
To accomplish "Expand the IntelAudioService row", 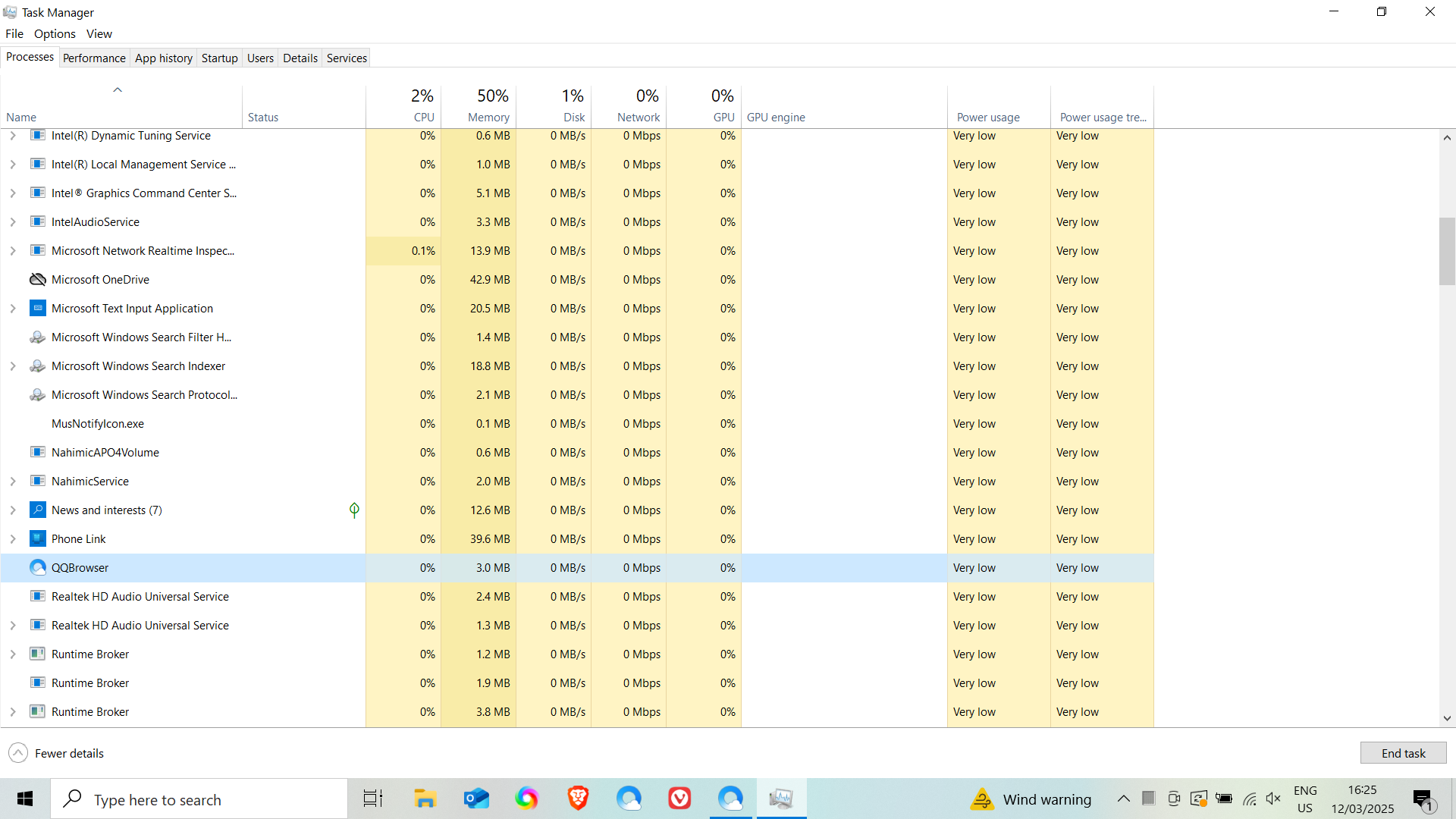I will (13, 222).
